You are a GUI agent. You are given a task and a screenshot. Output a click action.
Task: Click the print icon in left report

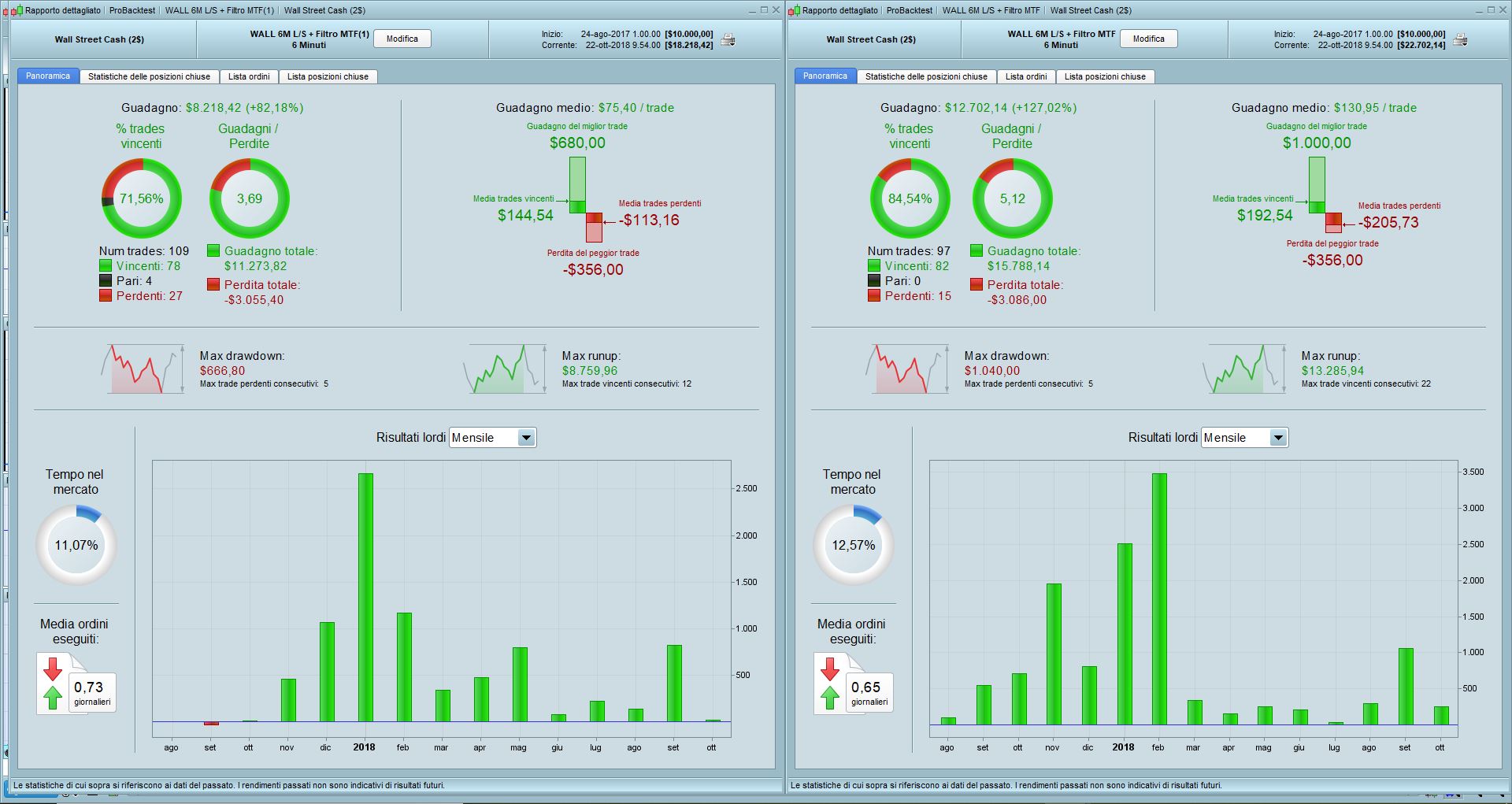click(728, 40)
